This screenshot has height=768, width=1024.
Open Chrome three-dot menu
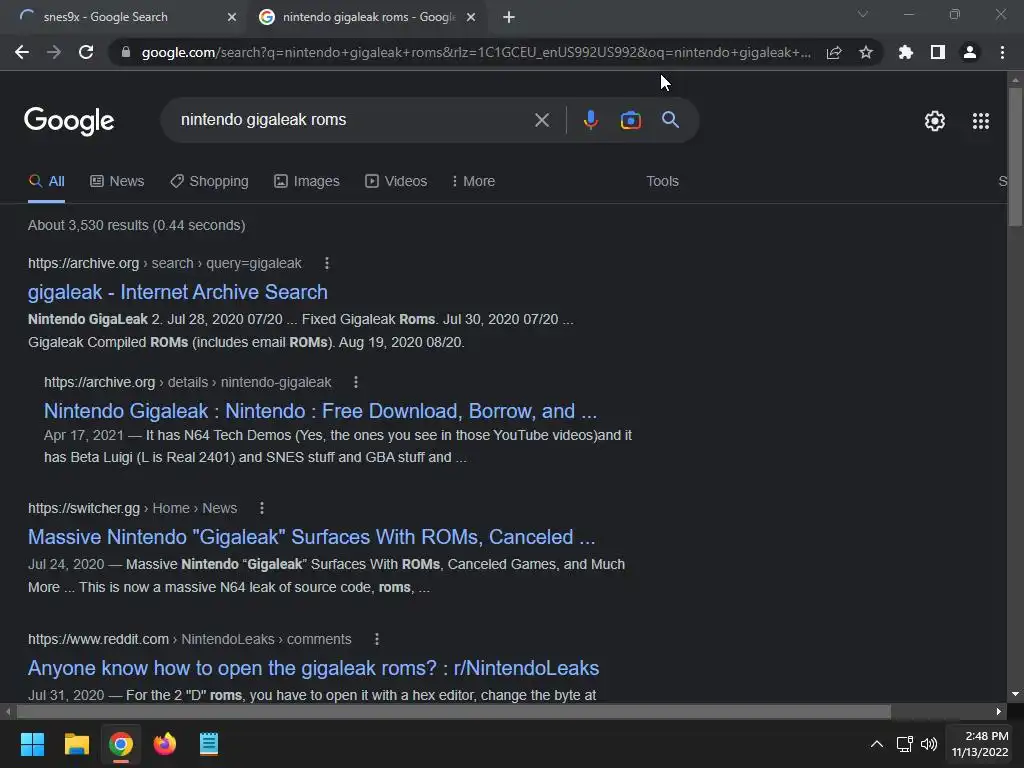(x=1002, y=52)
